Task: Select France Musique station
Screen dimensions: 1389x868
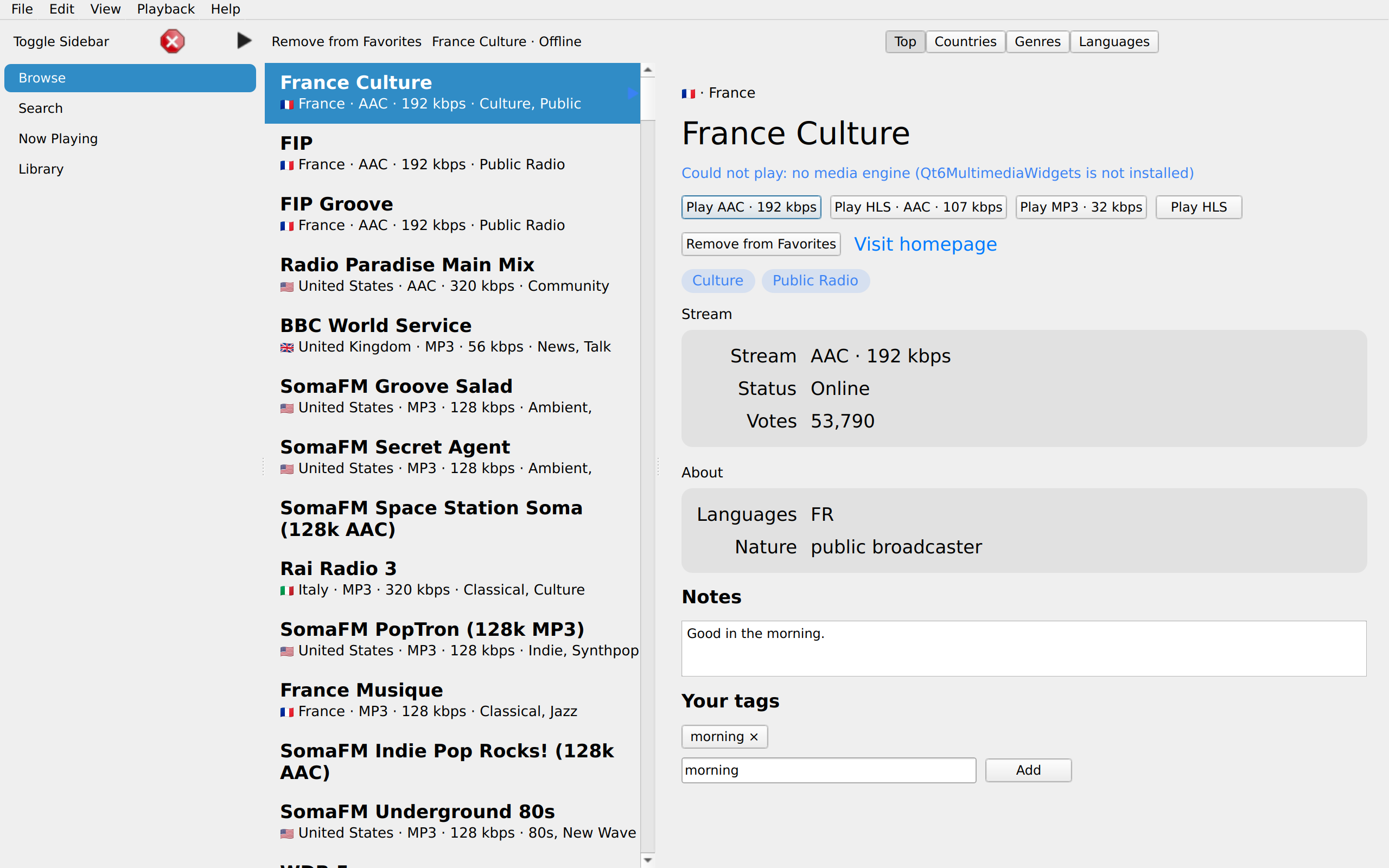Action: (452, 701)
